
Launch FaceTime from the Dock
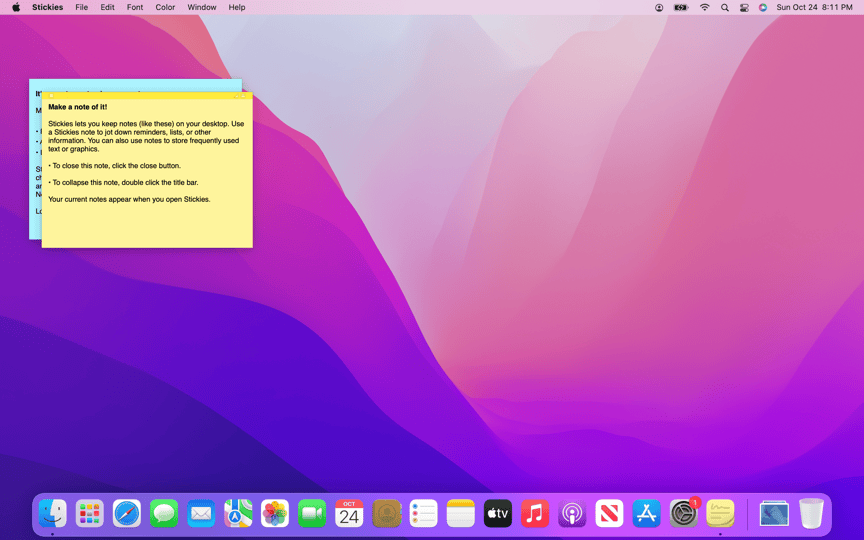(312, 514)
